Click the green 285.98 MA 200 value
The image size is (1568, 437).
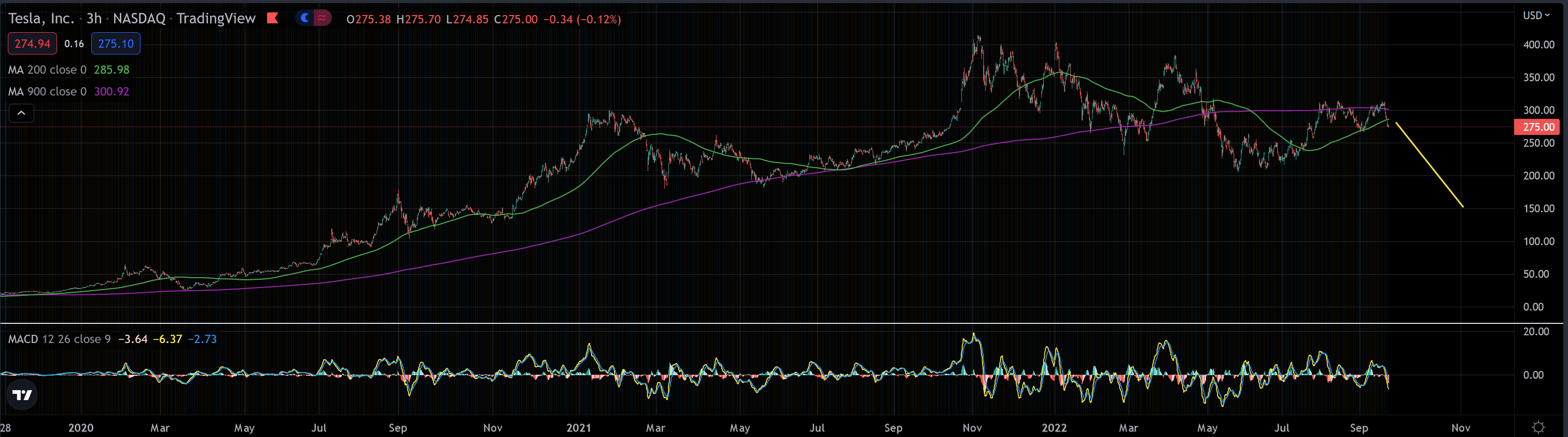(x=111, y=70)
